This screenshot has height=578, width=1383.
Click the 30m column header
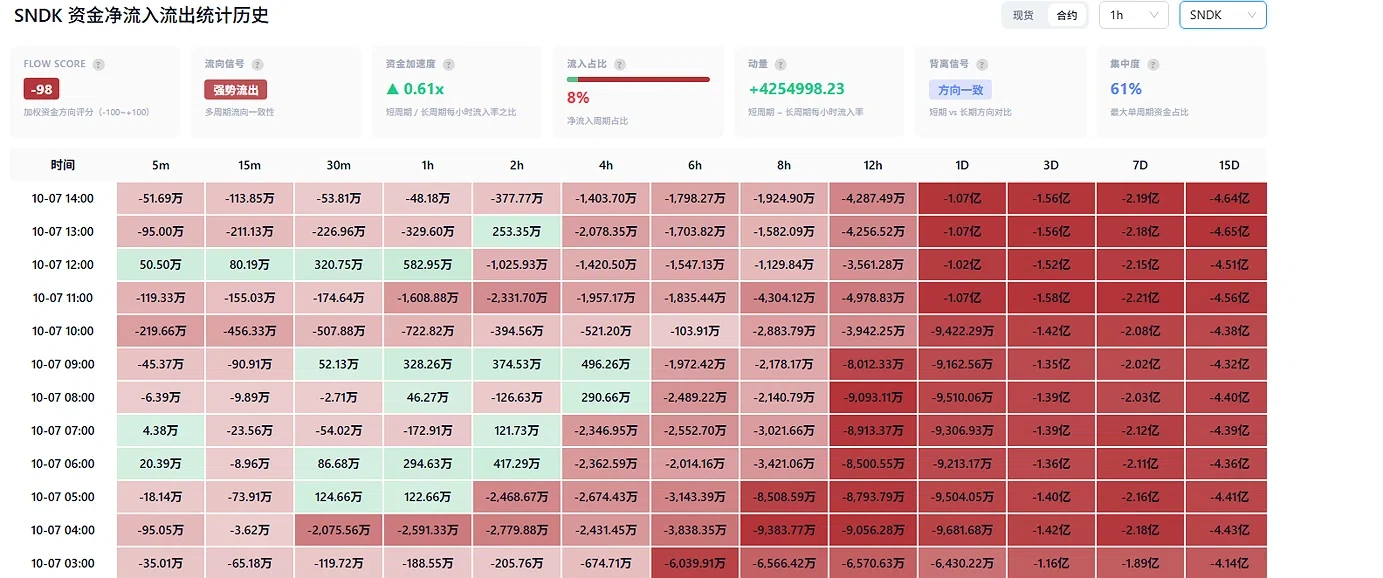point(339,165)
